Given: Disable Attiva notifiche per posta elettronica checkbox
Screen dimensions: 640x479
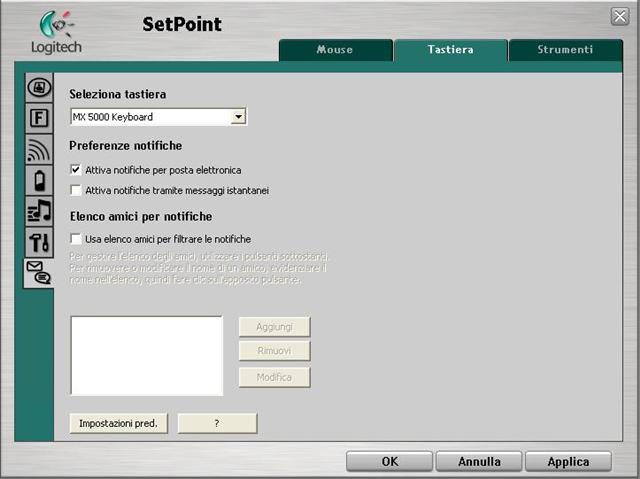Looking at the screenshot, I should 76,170.
